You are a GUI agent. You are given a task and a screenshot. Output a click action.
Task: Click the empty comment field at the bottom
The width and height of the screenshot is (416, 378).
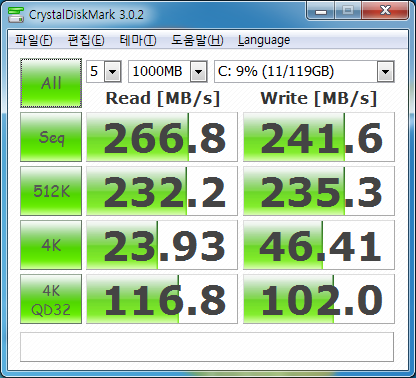(x=207, y=347)
